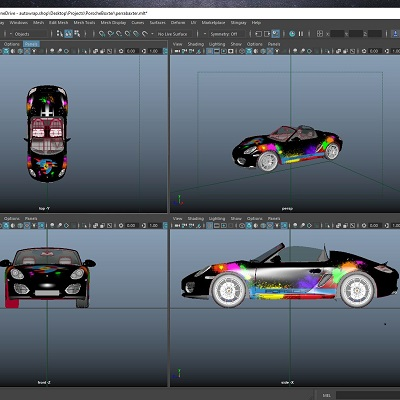This screenshot has height=400, width=400.
Task: Open the Mesh Tools menu
Action: (84, 23)
